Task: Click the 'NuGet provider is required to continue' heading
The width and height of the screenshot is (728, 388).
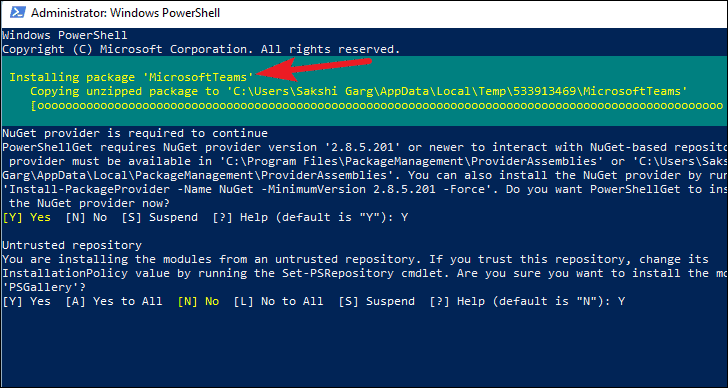Action: pos(135,134)
